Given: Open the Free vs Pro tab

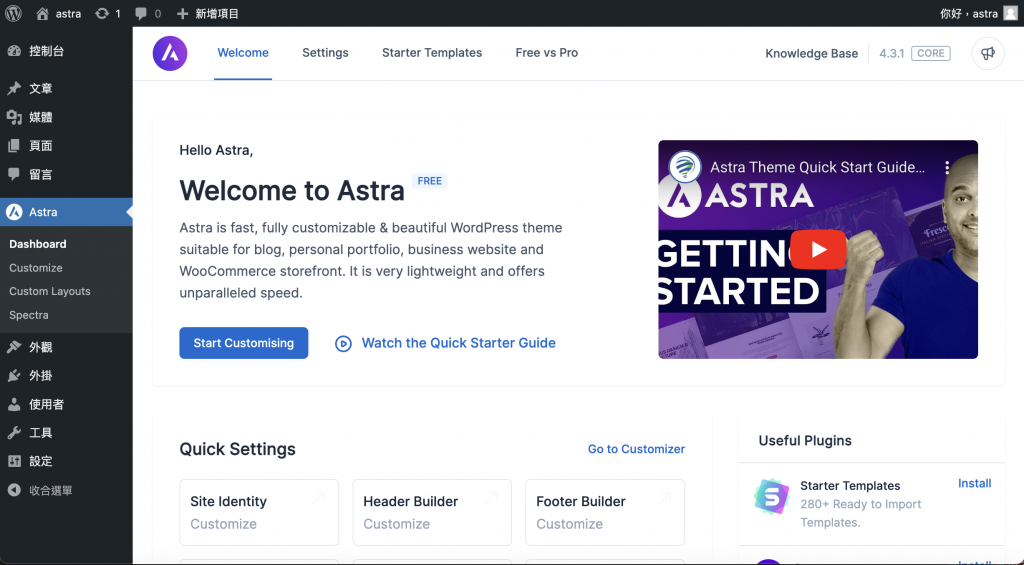Looking at the screenshot, I should click(x=547, y=53).
